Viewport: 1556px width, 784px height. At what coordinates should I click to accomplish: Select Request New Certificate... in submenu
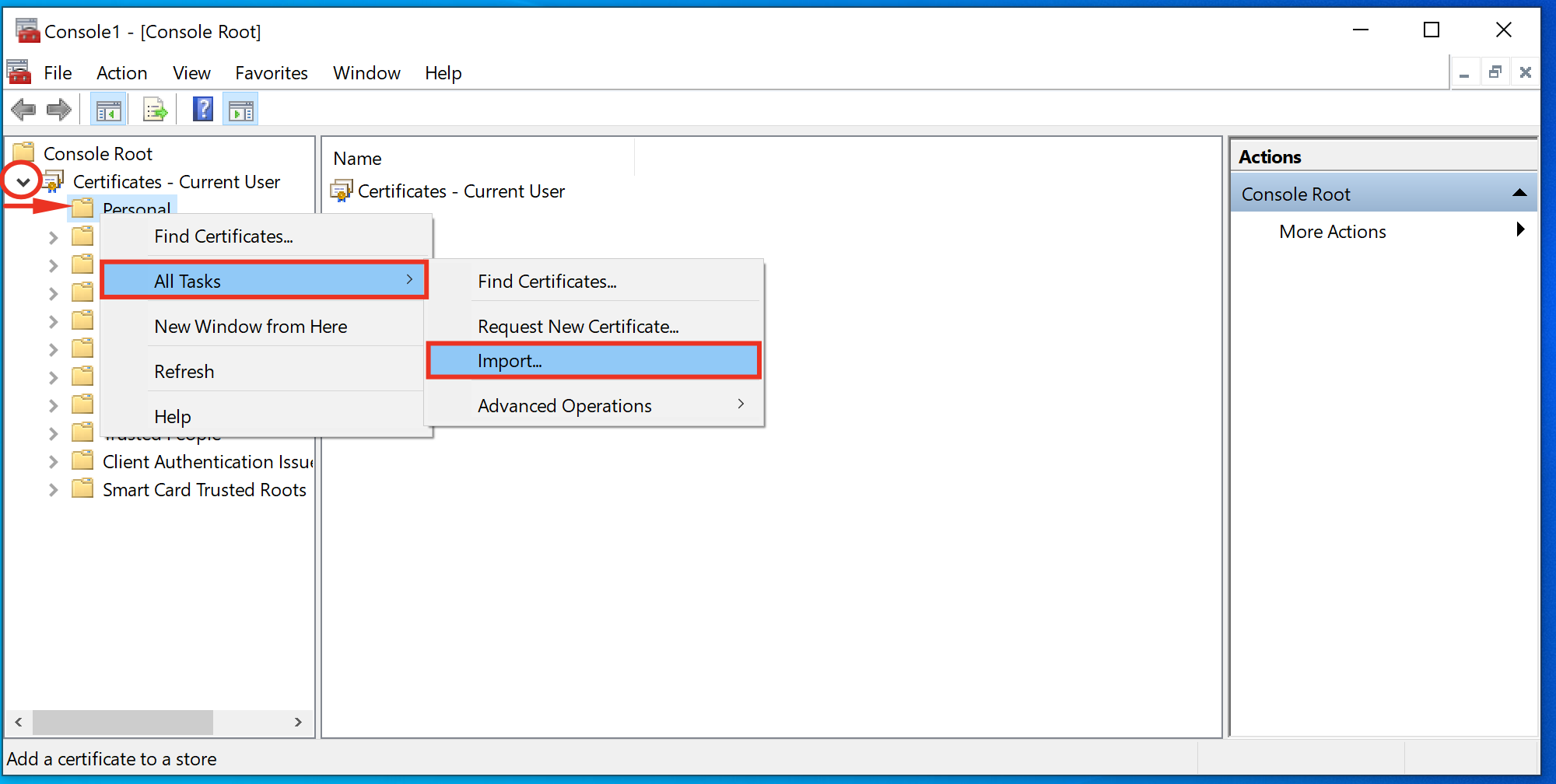[x=578, y=327]
